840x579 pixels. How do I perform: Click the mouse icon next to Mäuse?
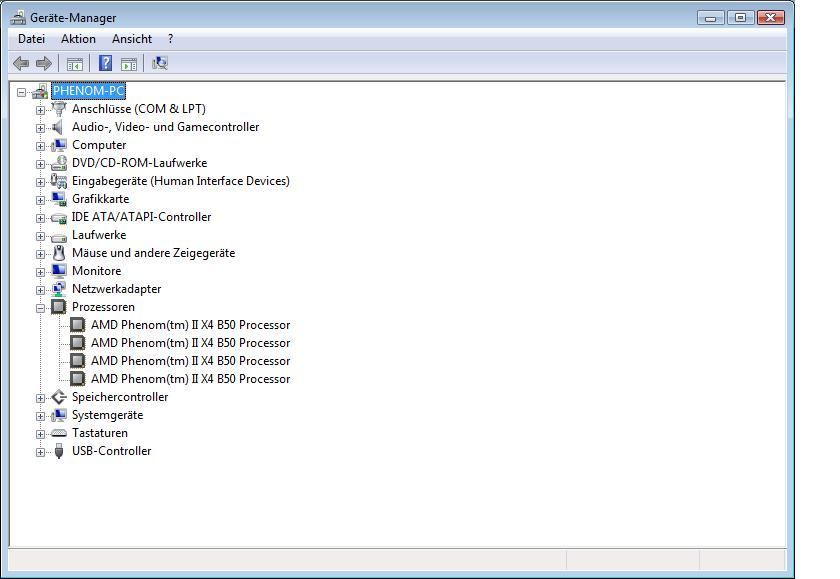click(59, 253)
